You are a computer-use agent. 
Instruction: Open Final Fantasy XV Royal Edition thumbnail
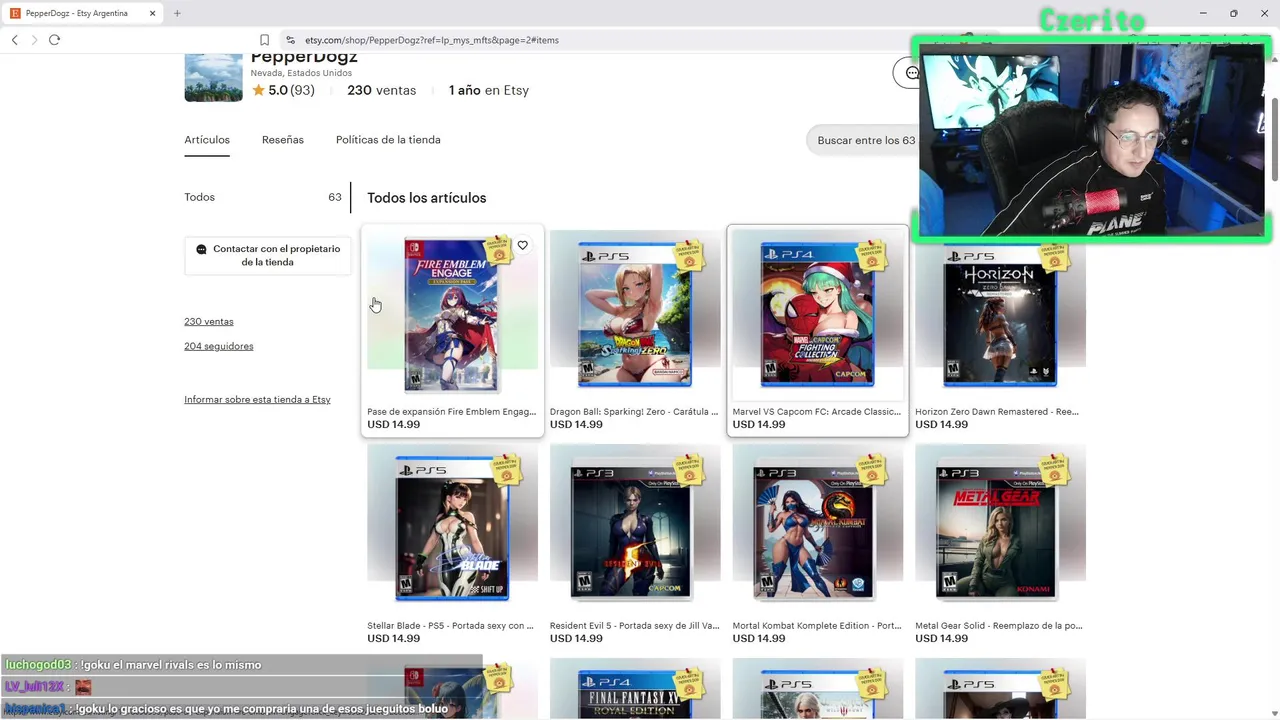[635, 689]
